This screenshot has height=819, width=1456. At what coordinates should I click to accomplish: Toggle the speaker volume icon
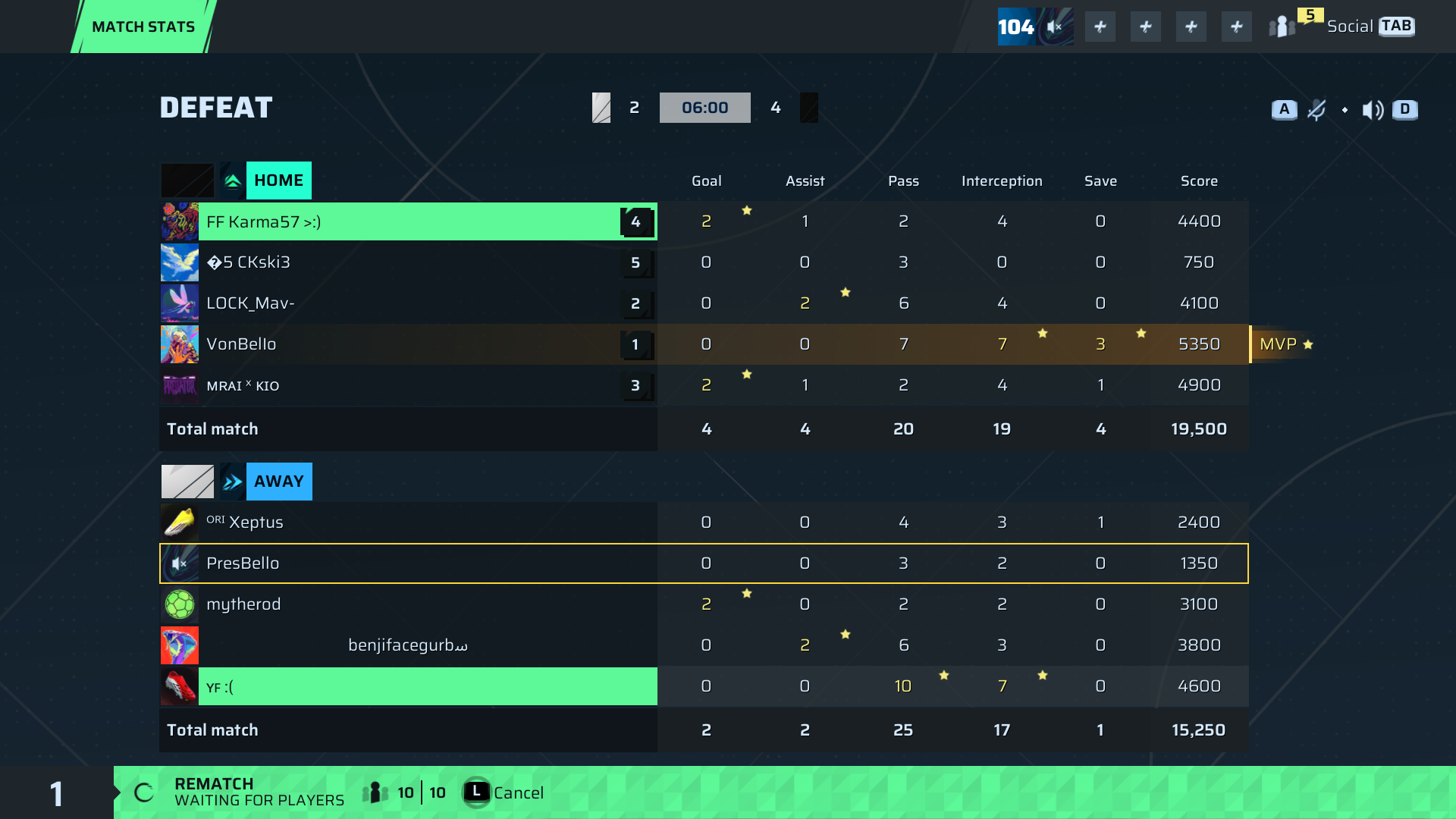click(x=1373, y=110)
